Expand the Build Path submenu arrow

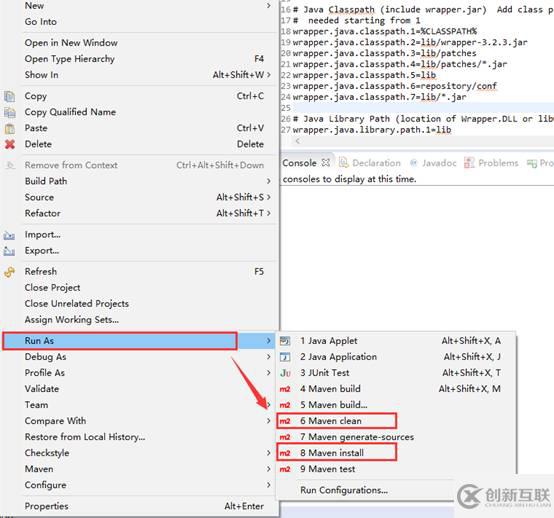coord(269,181)
